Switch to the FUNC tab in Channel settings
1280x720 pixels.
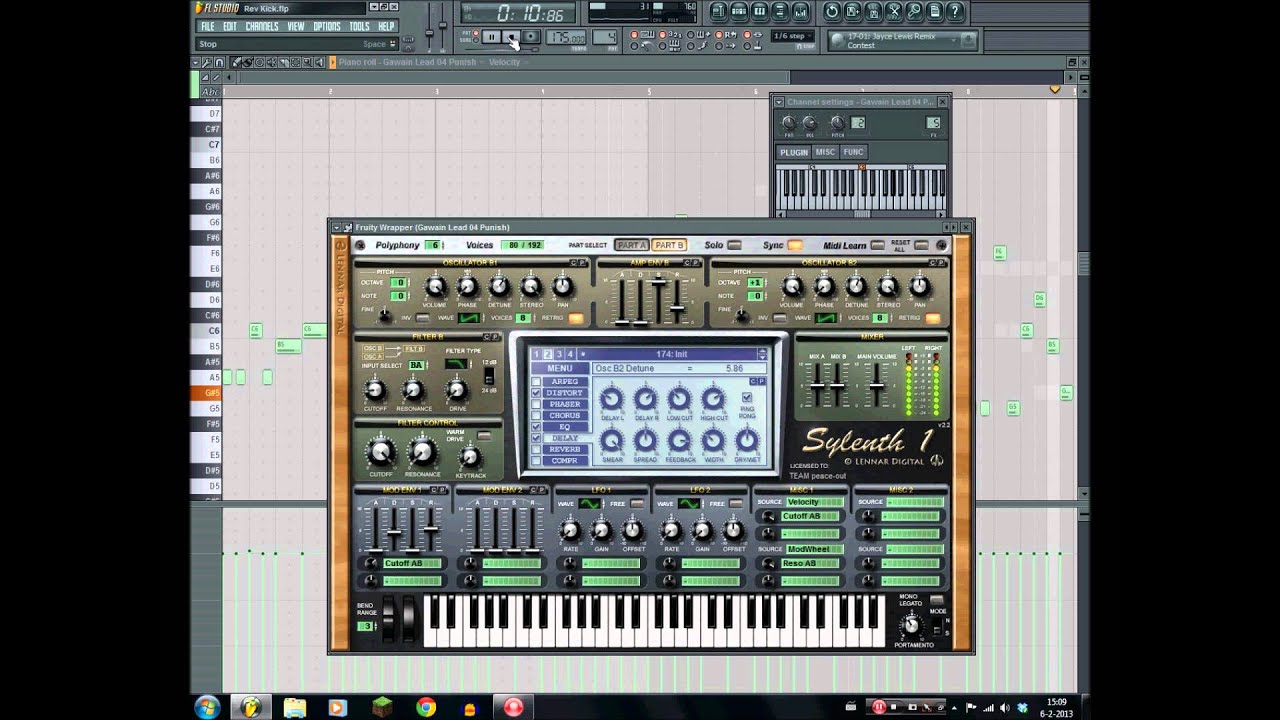(x=853, y=152)
